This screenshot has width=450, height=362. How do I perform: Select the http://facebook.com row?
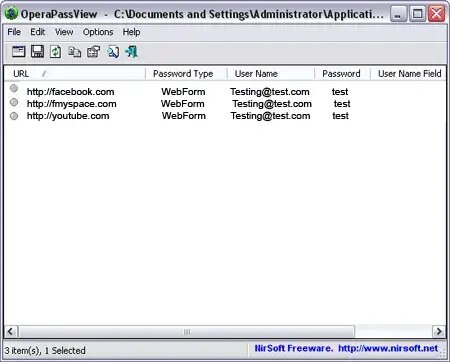pos(225,92)
